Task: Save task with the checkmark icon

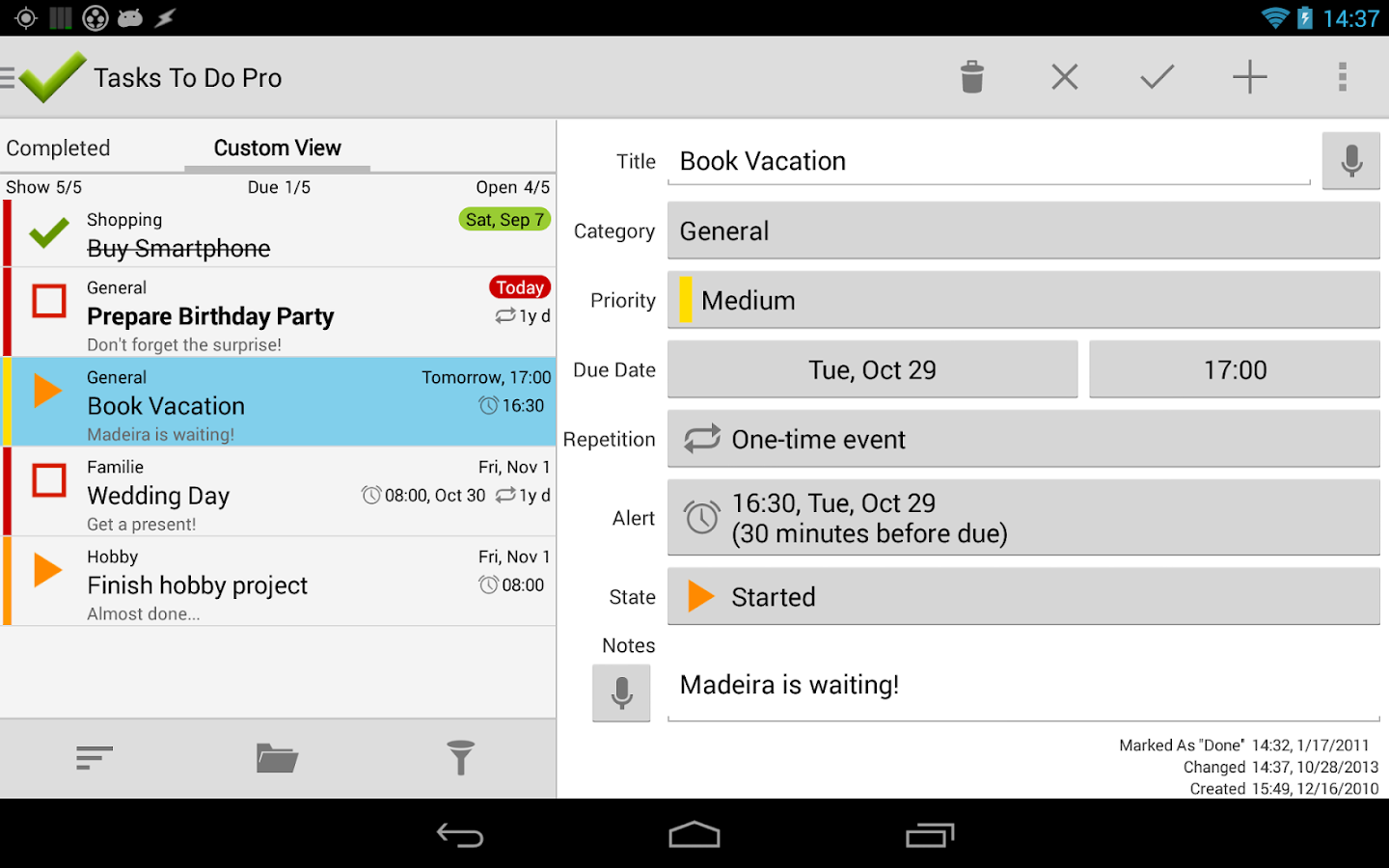Action: [1157, 77]
